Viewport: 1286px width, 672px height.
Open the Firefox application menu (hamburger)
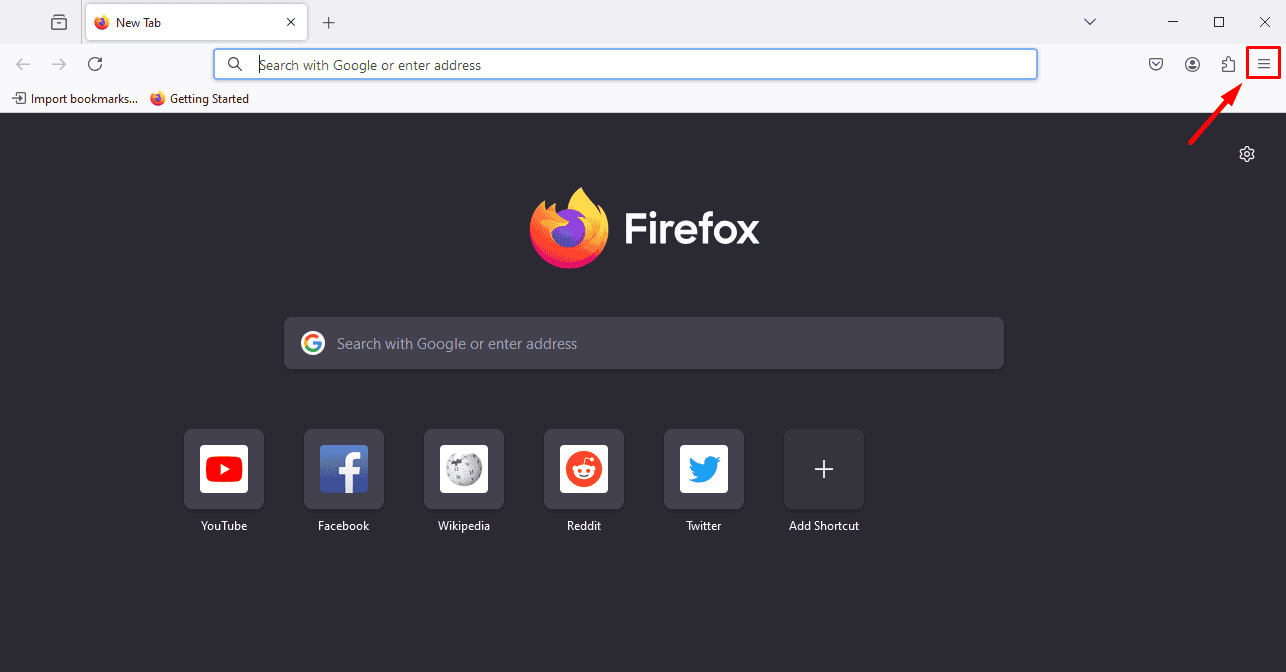[1264, 64]
